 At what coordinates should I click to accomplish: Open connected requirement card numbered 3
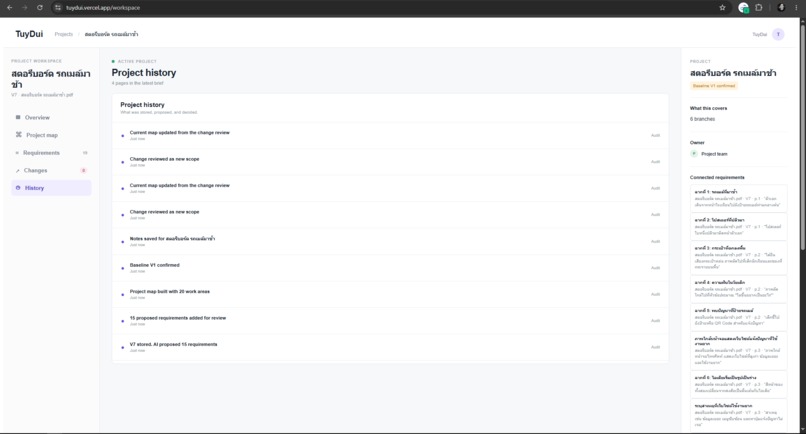[738, 257]
